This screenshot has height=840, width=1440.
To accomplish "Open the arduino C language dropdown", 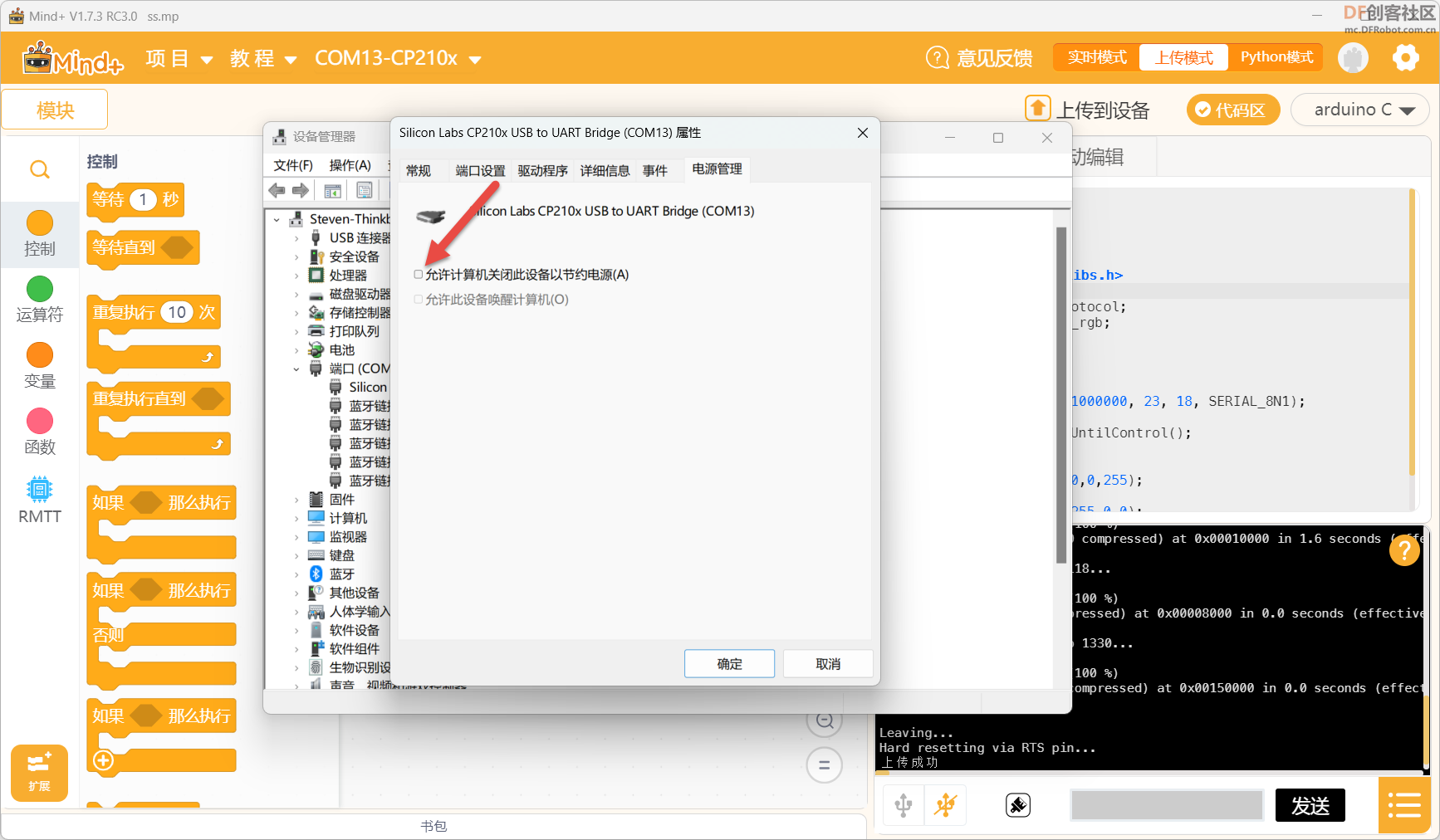I will point(1360,110).
